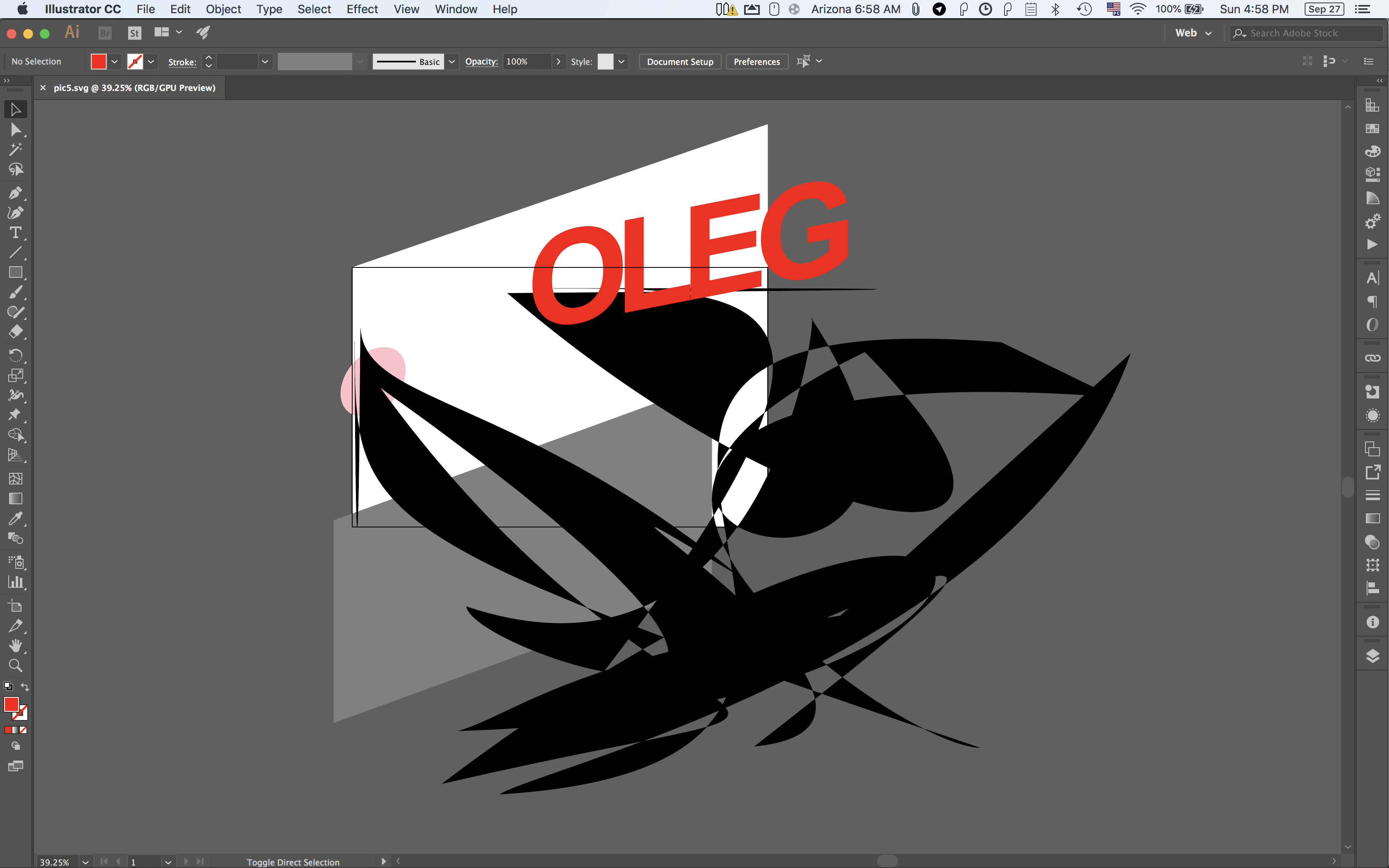Select the Magic Wand tool
Image resolution: width=1389 pixels, height=868 pixels.
point(15,149)
